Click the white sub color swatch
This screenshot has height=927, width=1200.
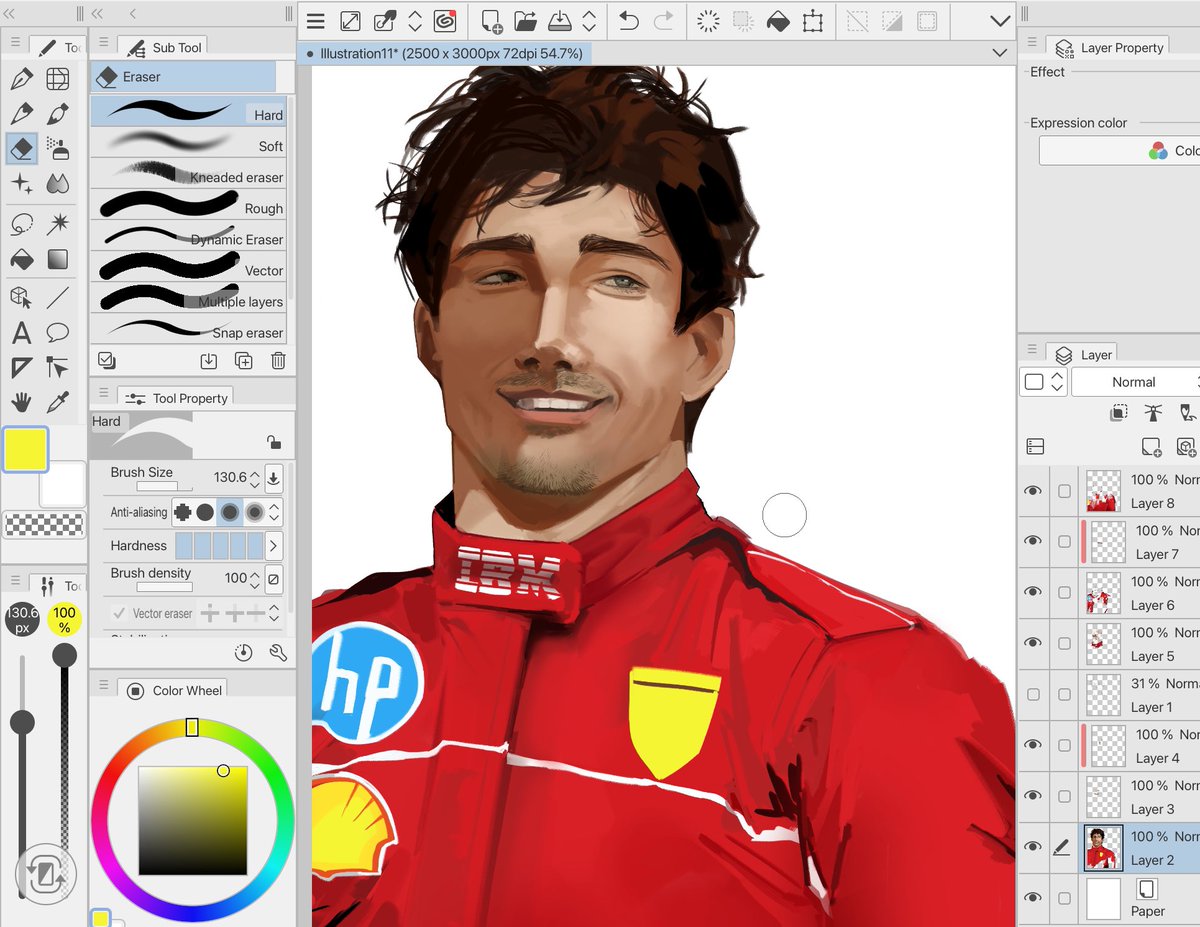[64, 485]
